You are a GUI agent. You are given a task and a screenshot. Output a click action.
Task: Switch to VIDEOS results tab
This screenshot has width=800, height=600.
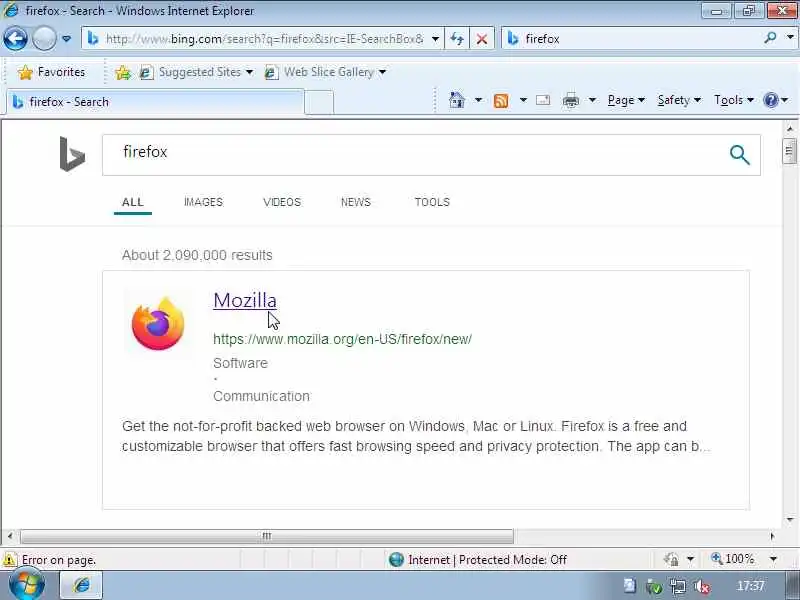[282, 202]
